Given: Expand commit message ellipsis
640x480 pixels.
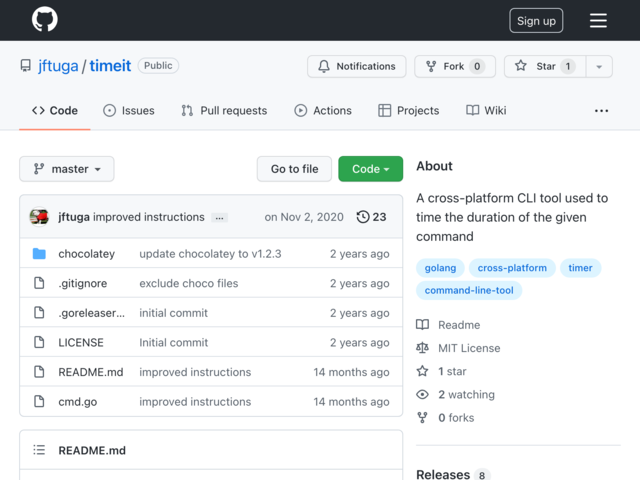Looking at the screenshot, I should [x=219, y=218].
